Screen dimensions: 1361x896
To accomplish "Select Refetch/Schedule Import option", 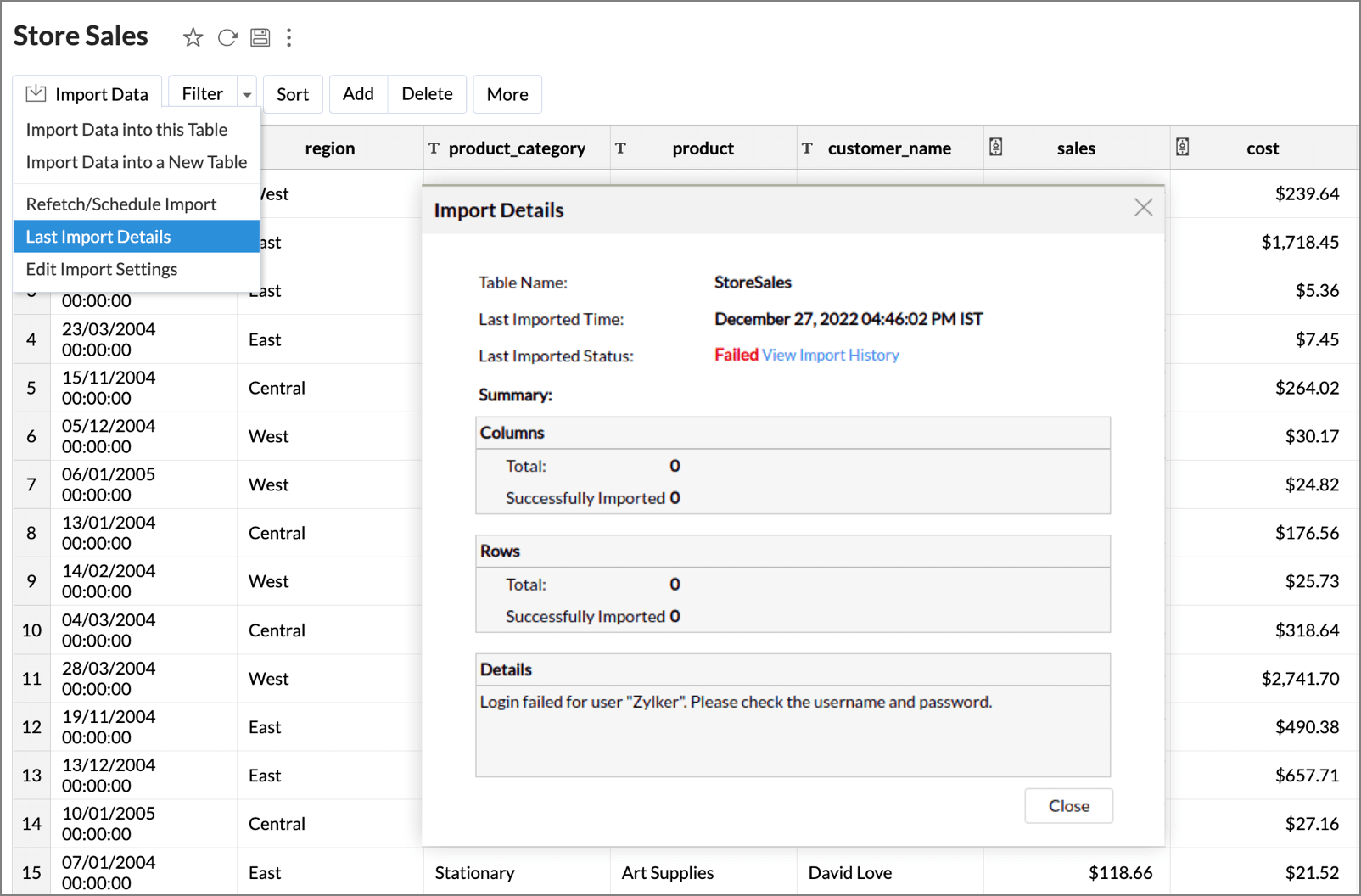I will click(120, 204).
